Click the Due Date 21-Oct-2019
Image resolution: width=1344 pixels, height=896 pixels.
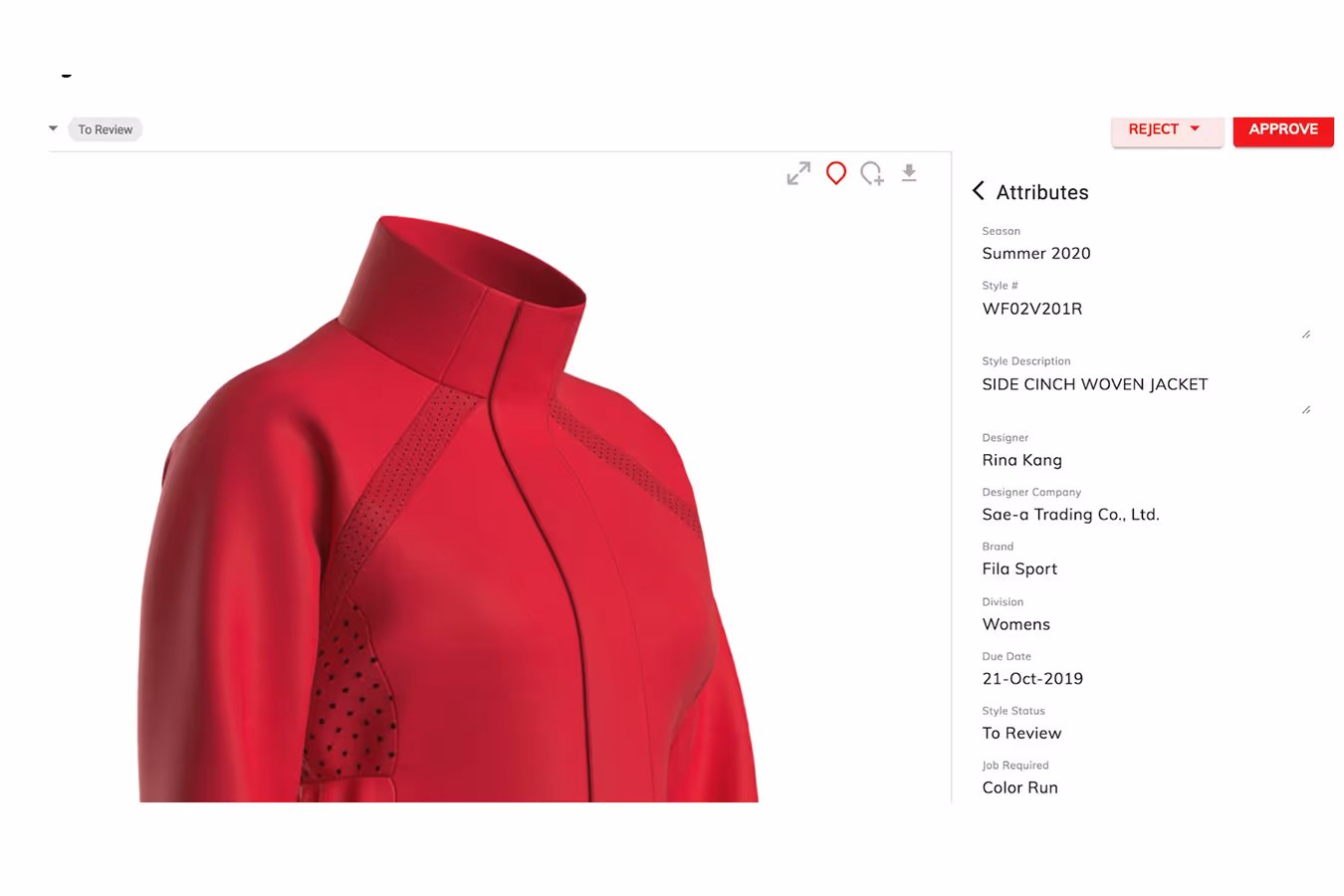pos(1032,678)
